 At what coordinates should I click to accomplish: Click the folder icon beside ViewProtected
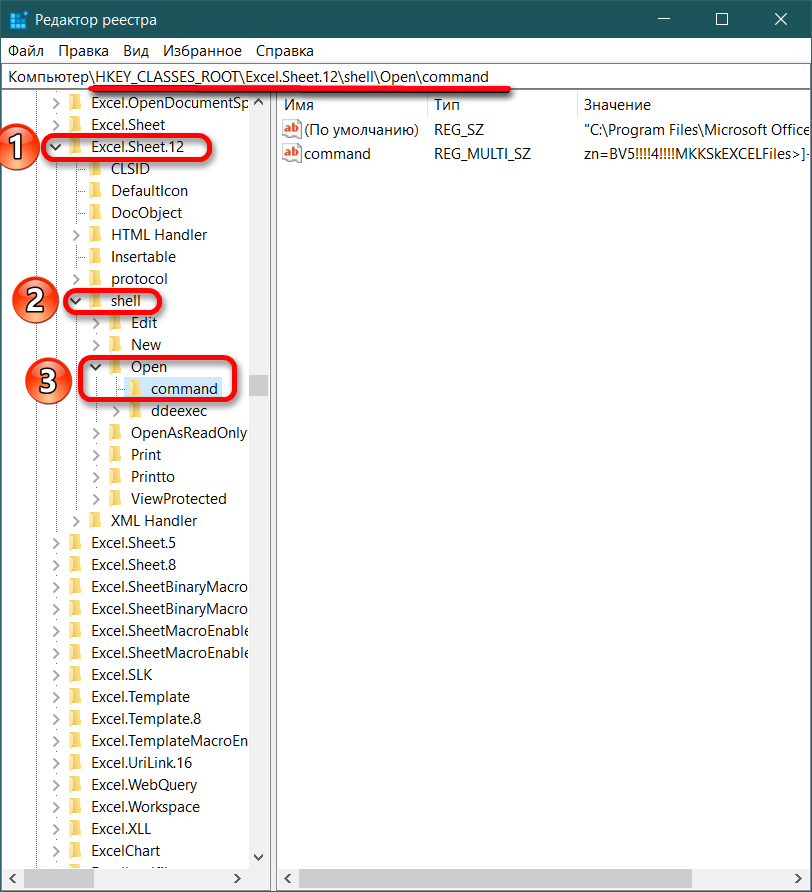tap(116, 498)
